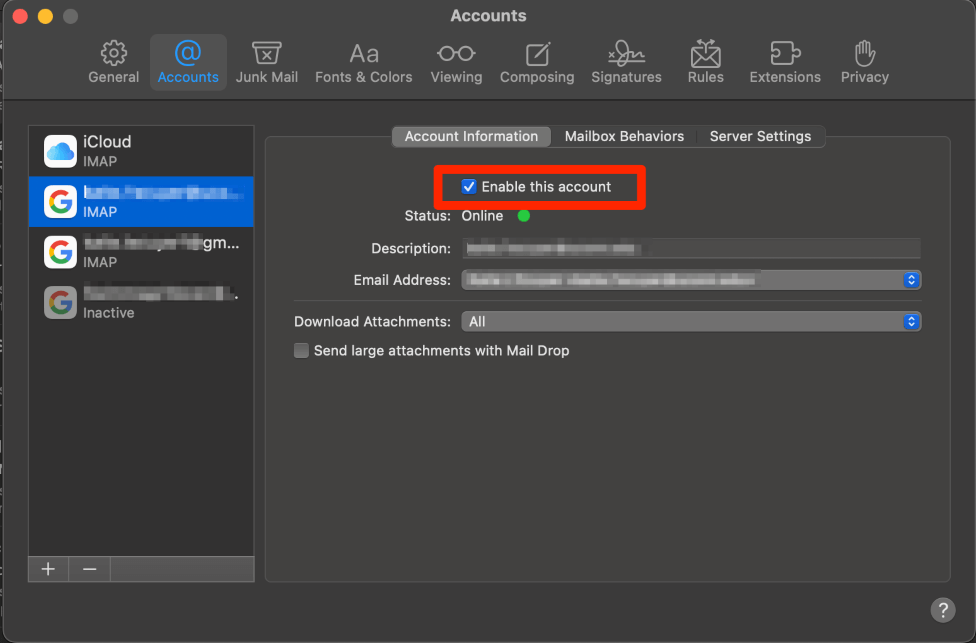Screen dimensions: 976x643
Task: Open Composing preferences pane
Action: pyautogui.click(x=537, y=62)
